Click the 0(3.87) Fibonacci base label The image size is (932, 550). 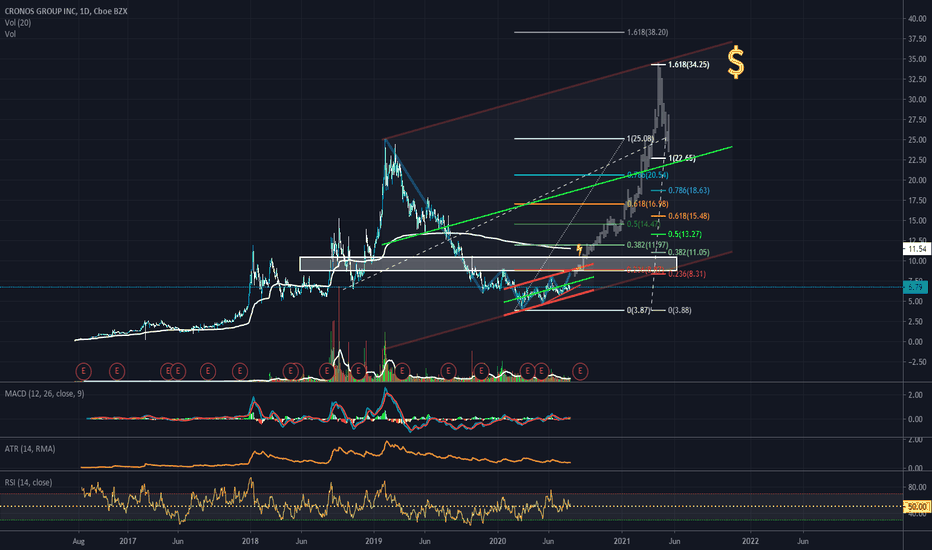point(638,310)
